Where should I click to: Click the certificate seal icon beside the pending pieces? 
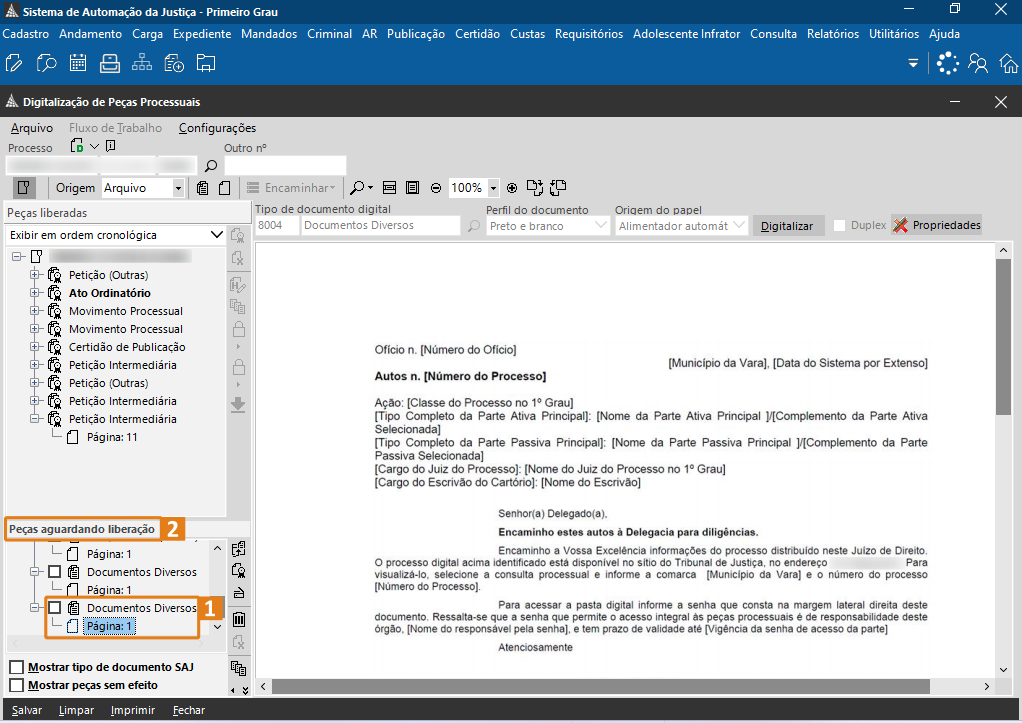239,570
